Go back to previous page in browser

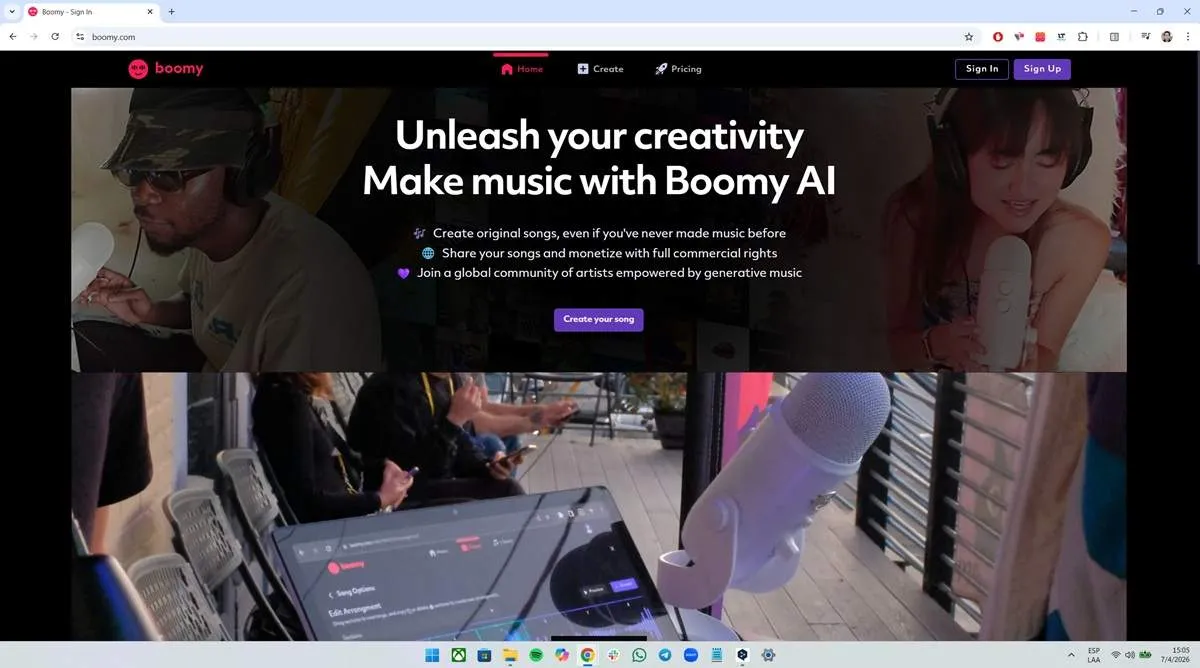coord(13,37)
